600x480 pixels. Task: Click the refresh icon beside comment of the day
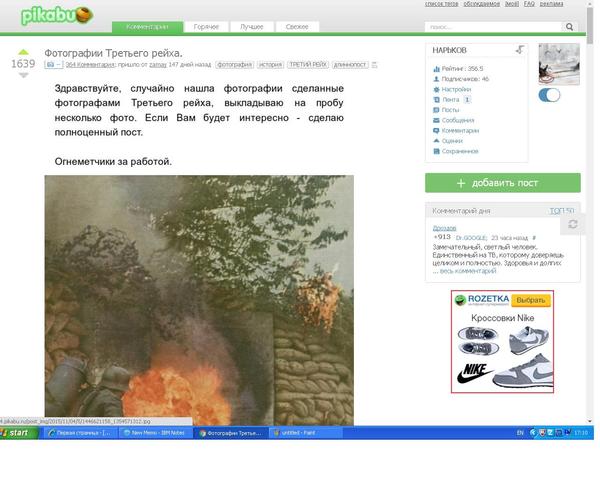(573, 225)
